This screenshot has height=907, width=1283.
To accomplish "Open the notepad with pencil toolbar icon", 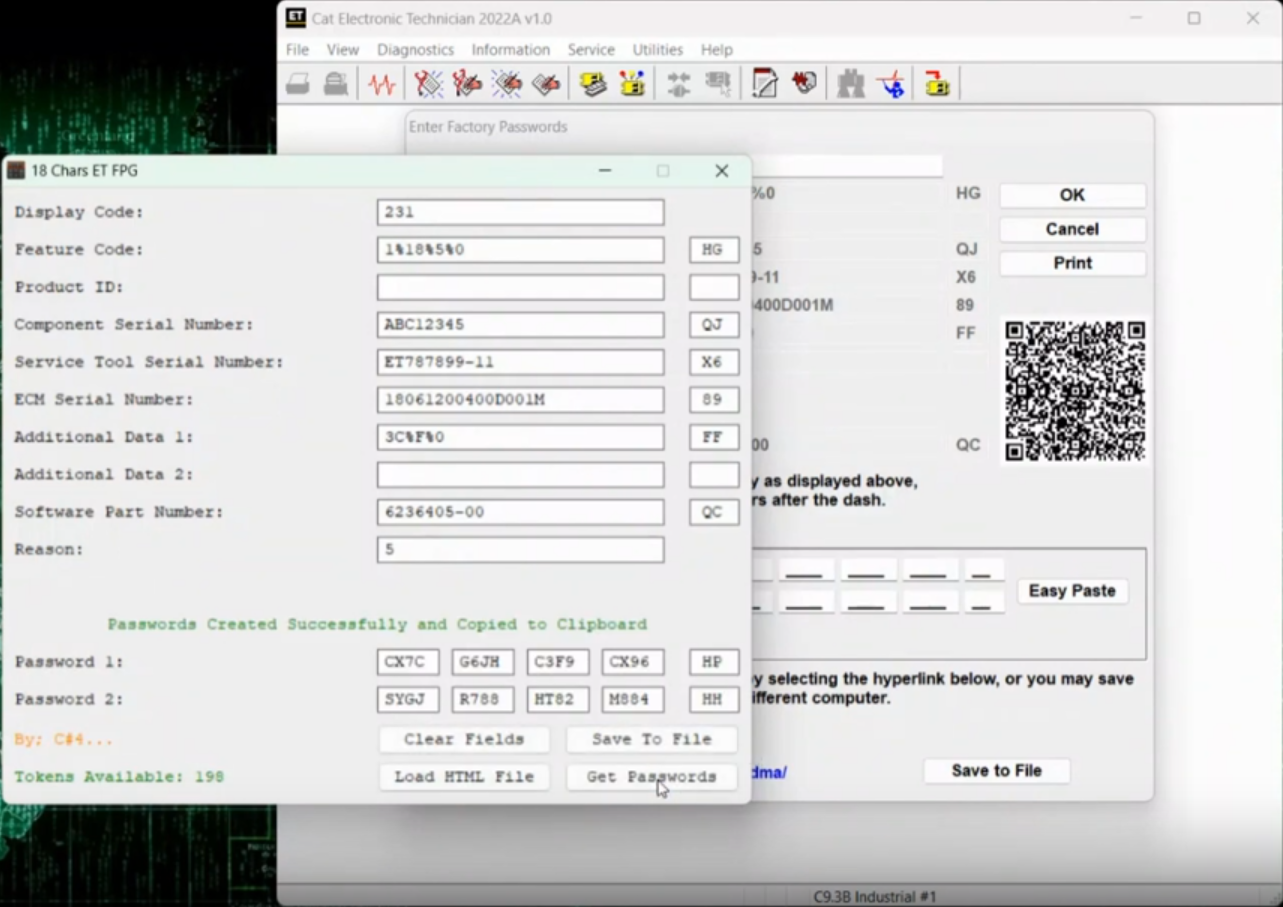I will pyautogui.click(x=765, y=84).
